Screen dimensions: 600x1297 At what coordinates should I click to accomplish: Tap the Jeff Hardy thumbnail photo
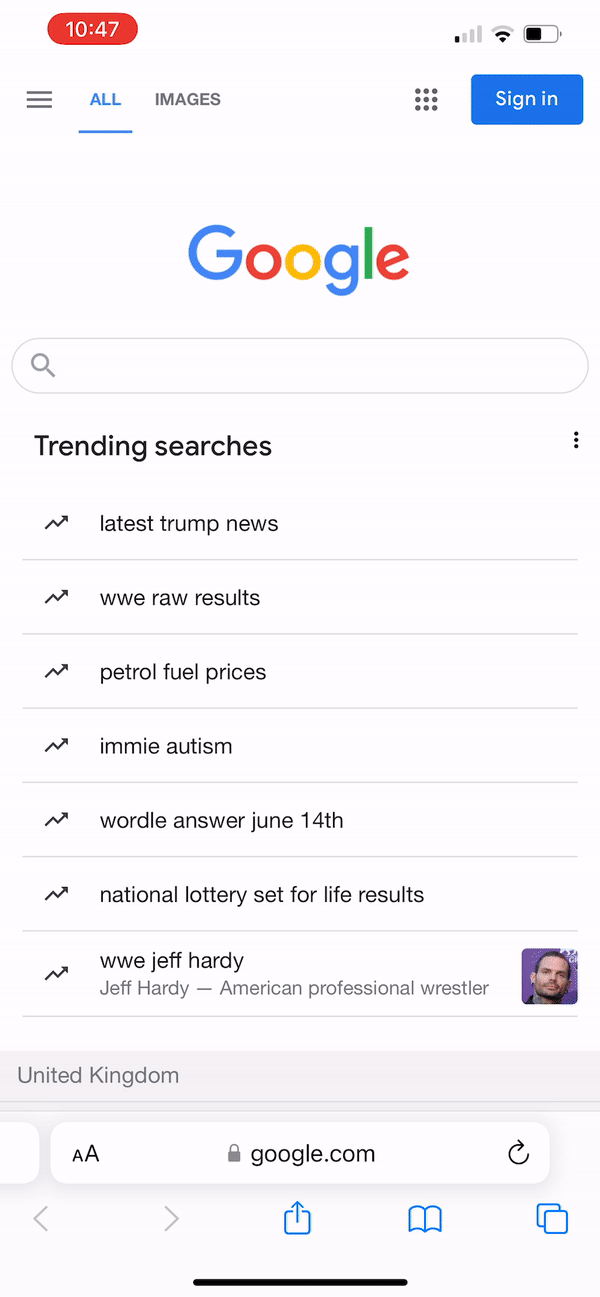click(x=549, y=976)
